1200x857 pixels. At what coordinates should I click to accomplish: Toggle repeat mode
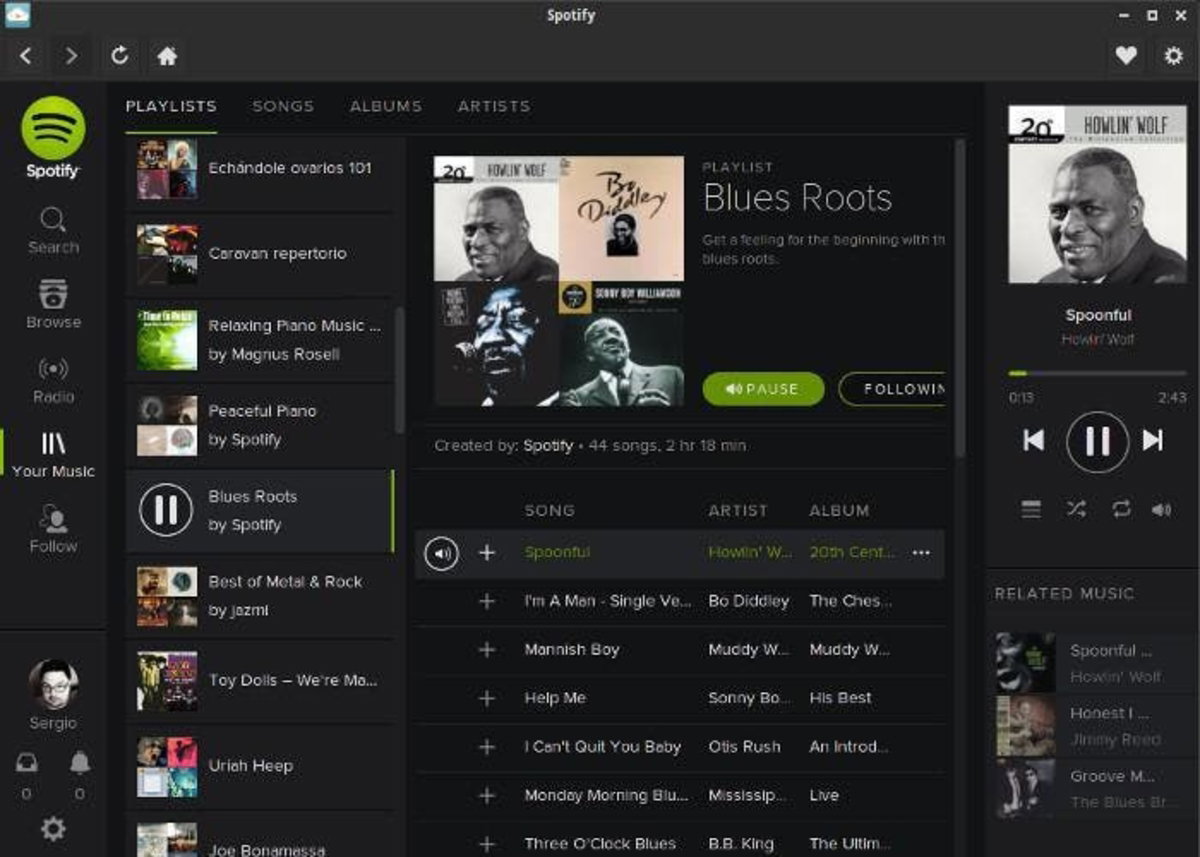(x=1121, y=510)
